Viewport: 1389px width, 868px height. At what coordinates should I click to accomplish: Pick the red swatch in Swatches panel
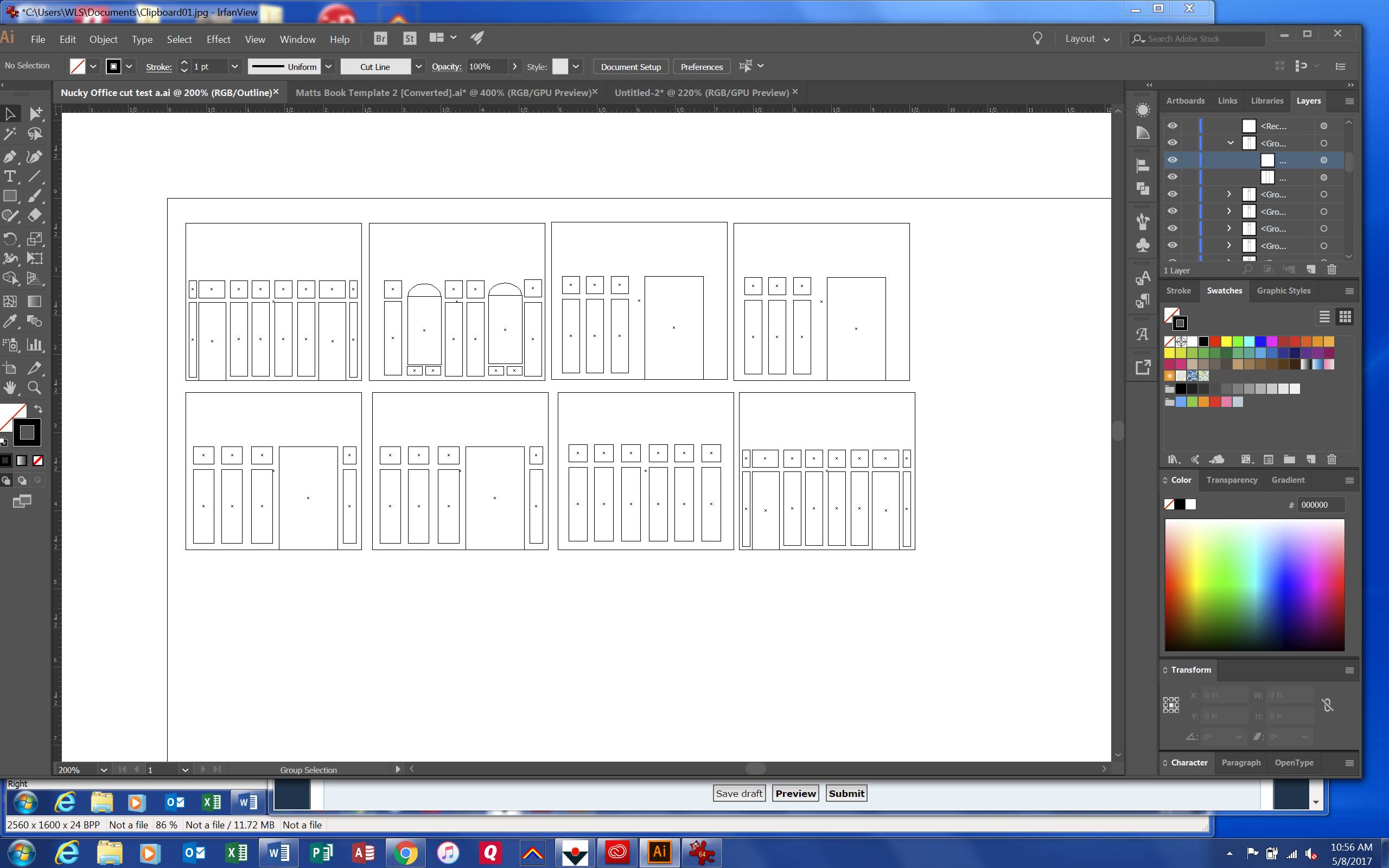click(x=1215, y=342)
